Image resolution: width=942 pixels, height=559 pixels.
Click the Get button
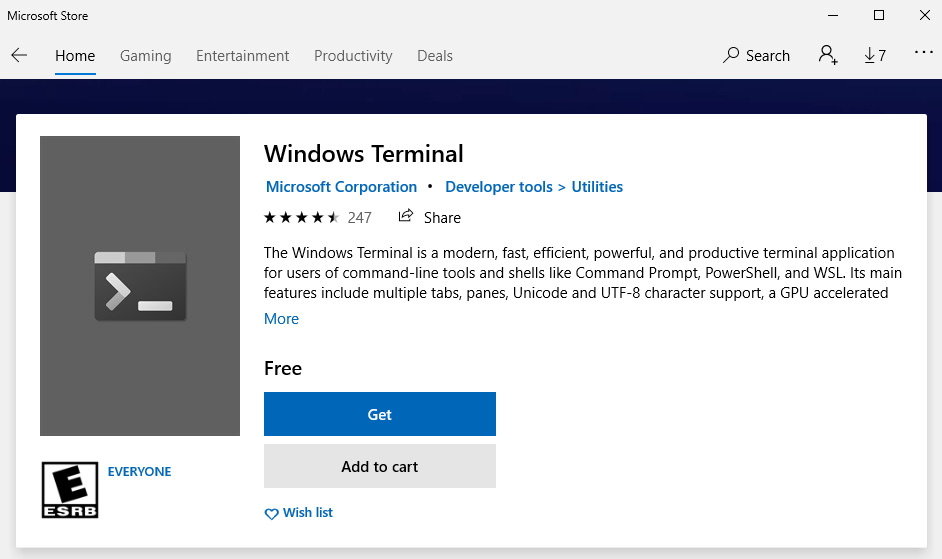380,414
